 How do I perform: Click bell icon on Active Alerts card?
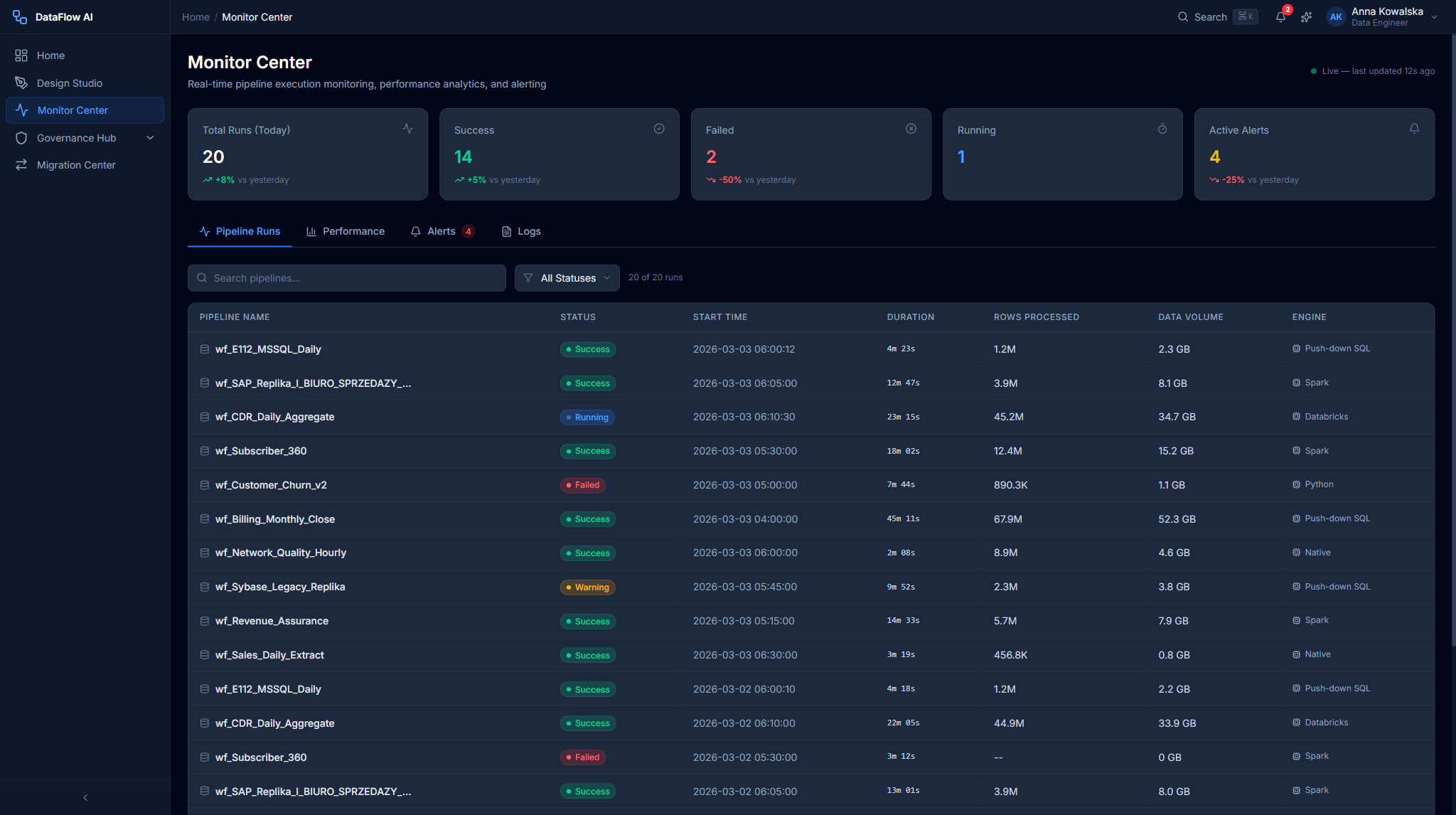pyautogui.click(x=1414, y=129)
